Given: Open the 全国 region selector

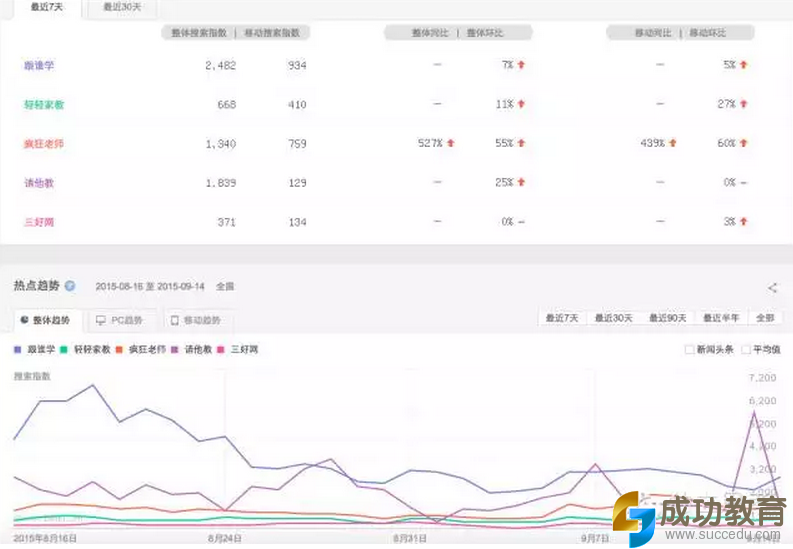Looking at the screenshot, I should point(224,286).
